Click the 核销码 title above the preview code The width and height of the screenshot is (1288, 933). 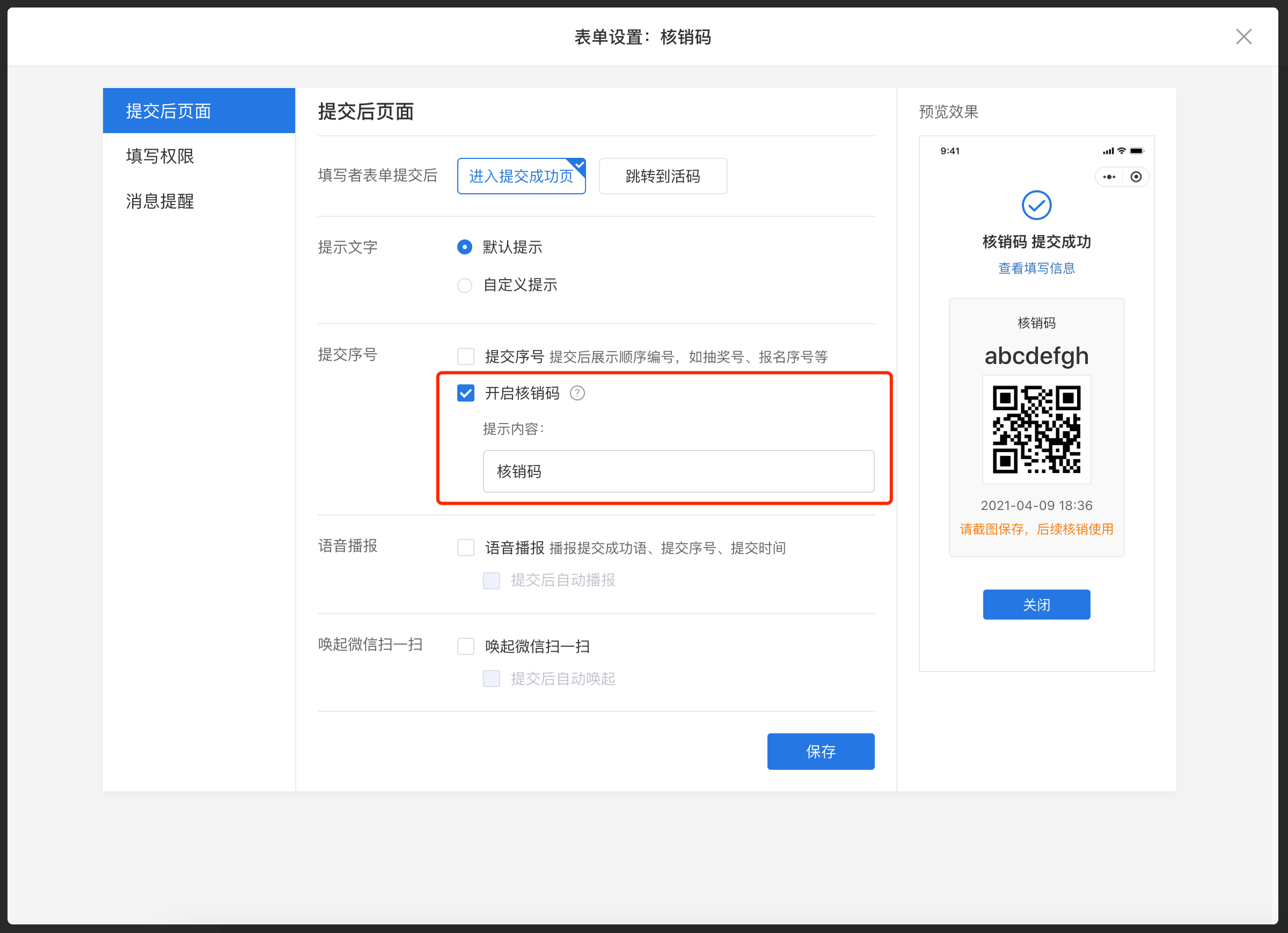click(1036, 323)
